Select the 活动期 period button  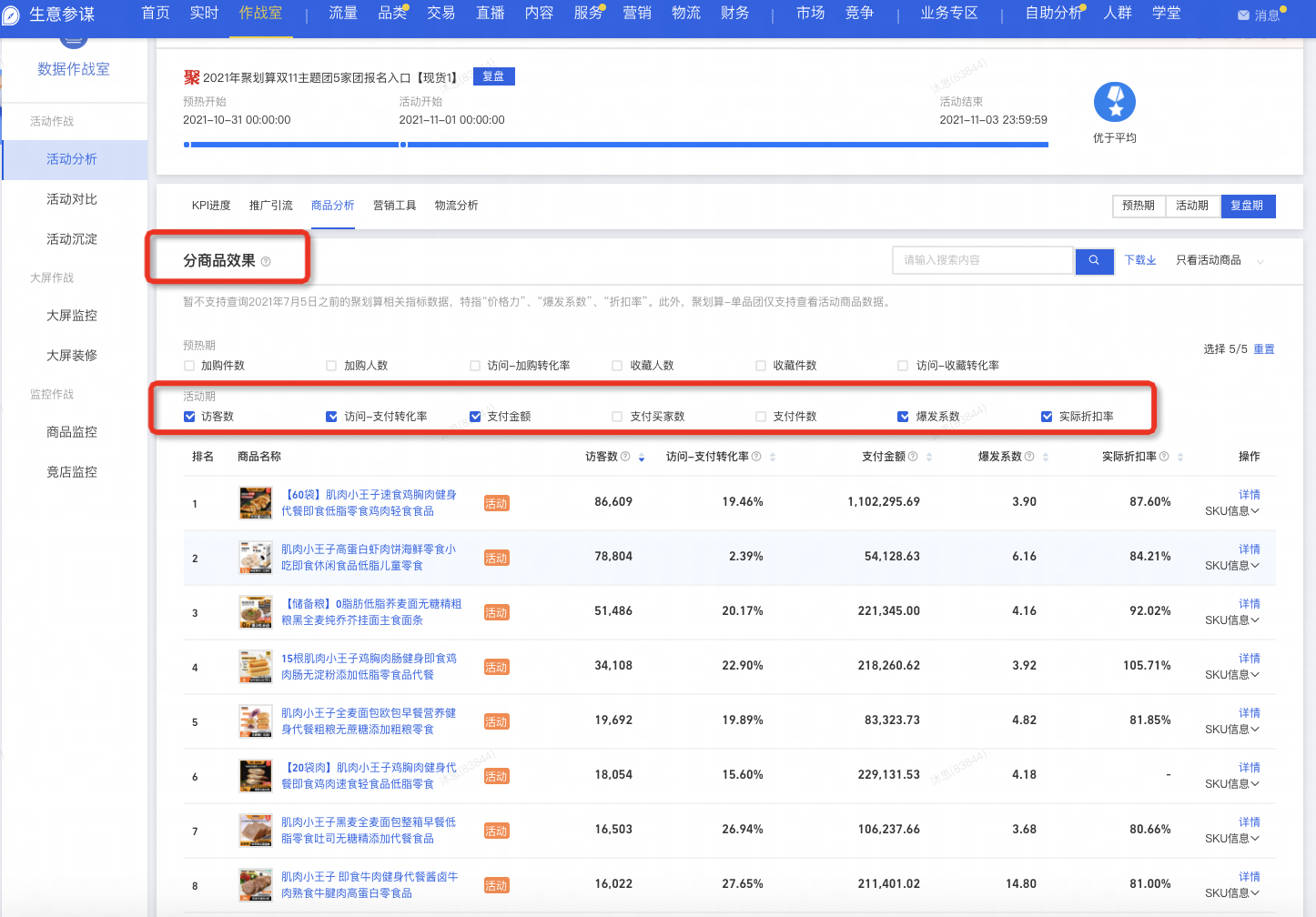1192,207
